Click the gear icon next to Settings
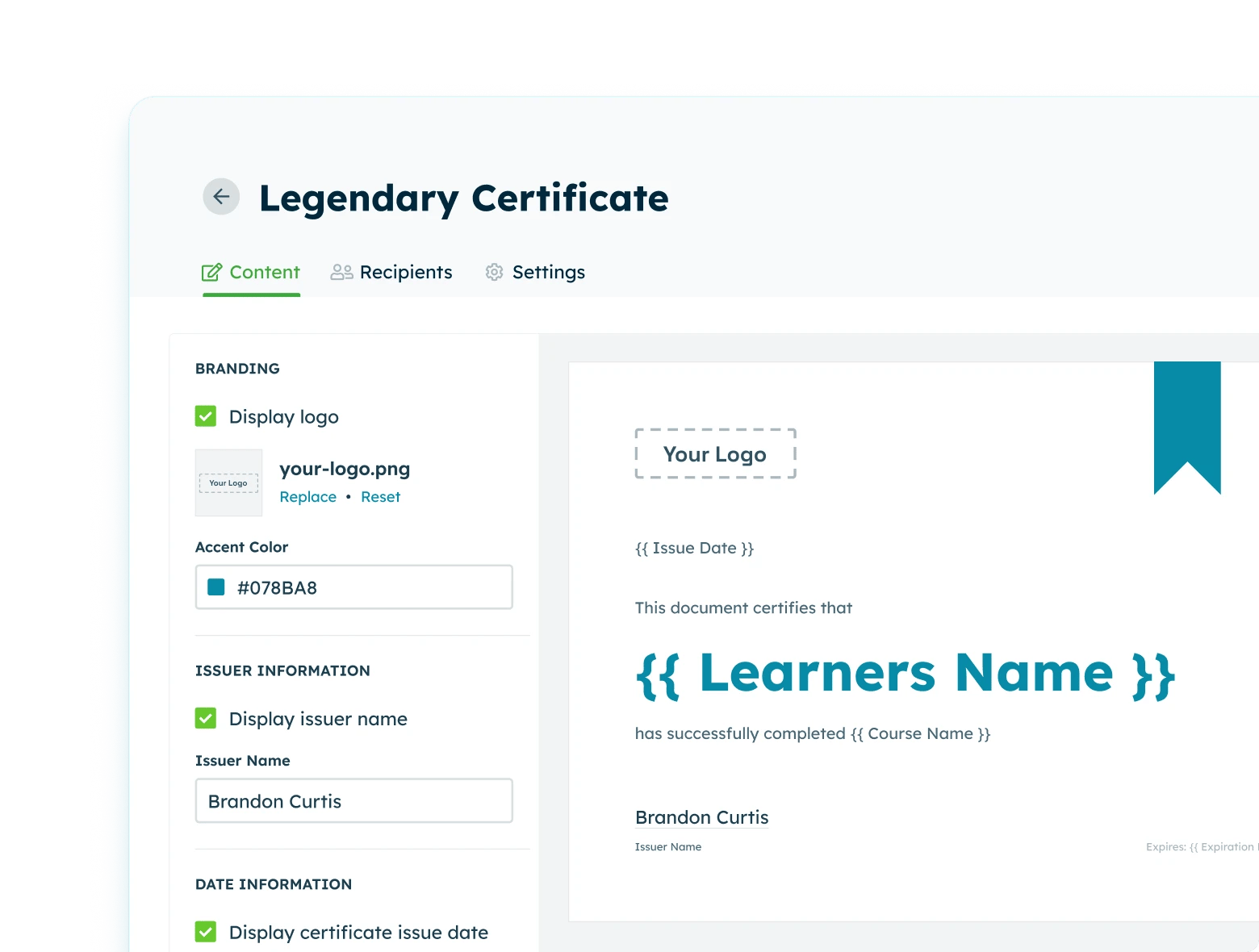The image size is (1259, 952). point(494,272)
